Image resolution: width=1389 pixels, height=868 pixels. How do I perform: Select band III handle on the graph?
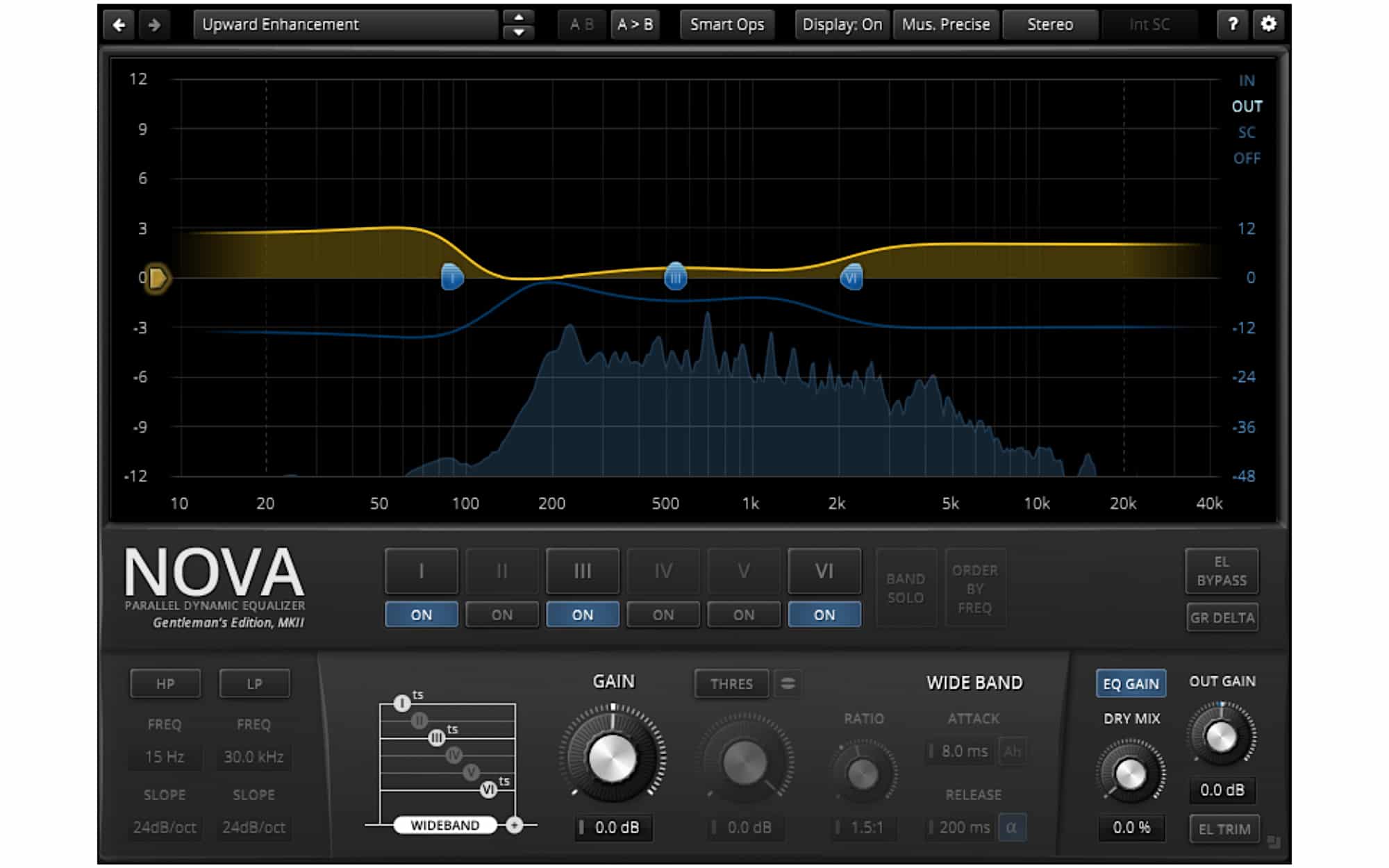click(x=675, y=276)
